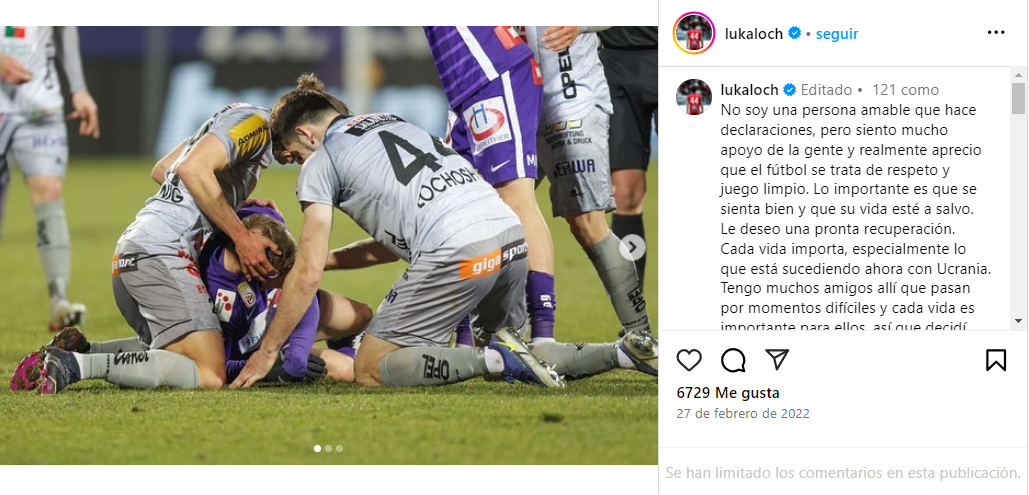Image resolution: width=1029 pixels, height=495 pixels.
Task: Go to next photo with arrow
Action: point(633,247)
